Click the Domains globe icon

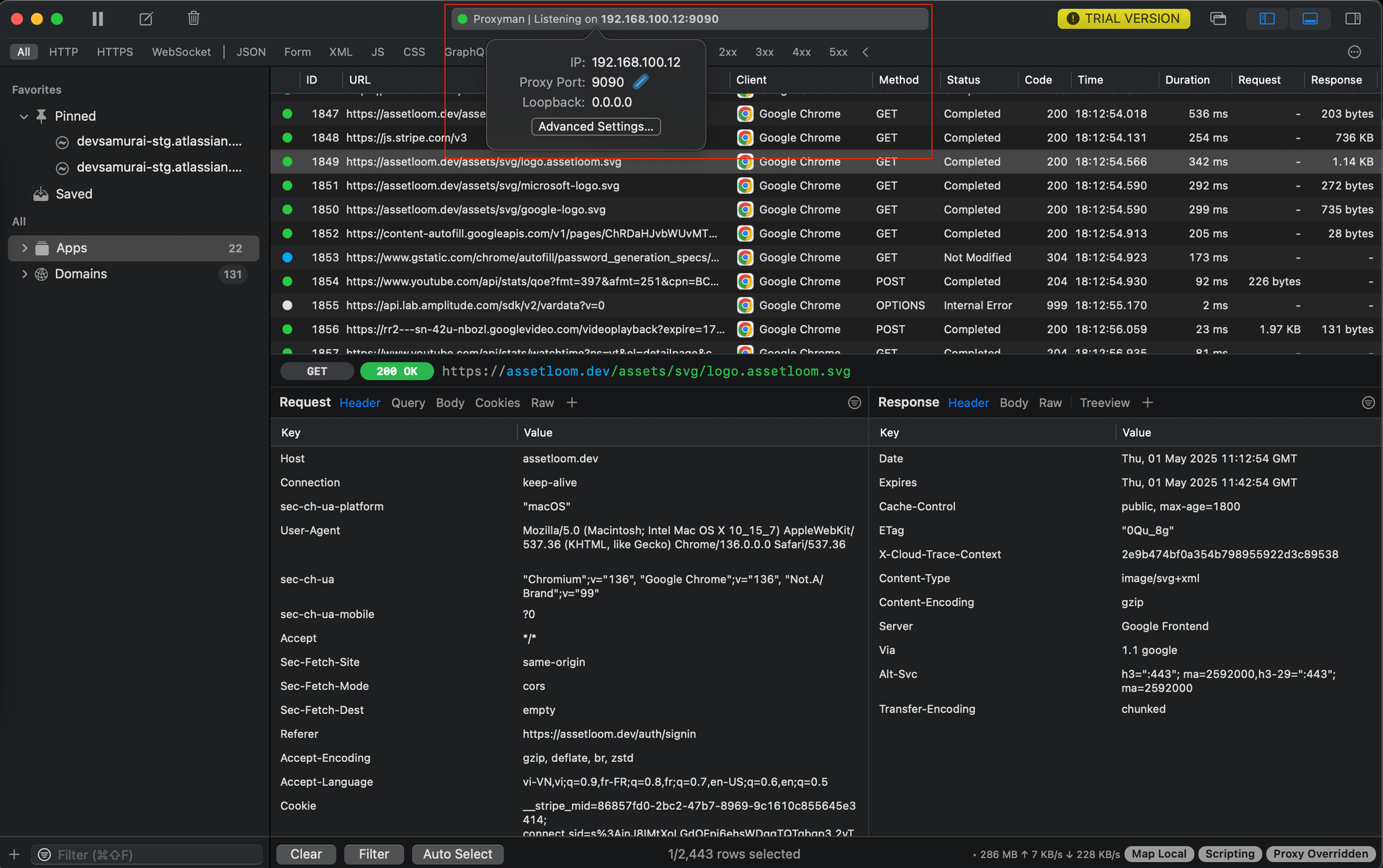click(x=42, y=274)
